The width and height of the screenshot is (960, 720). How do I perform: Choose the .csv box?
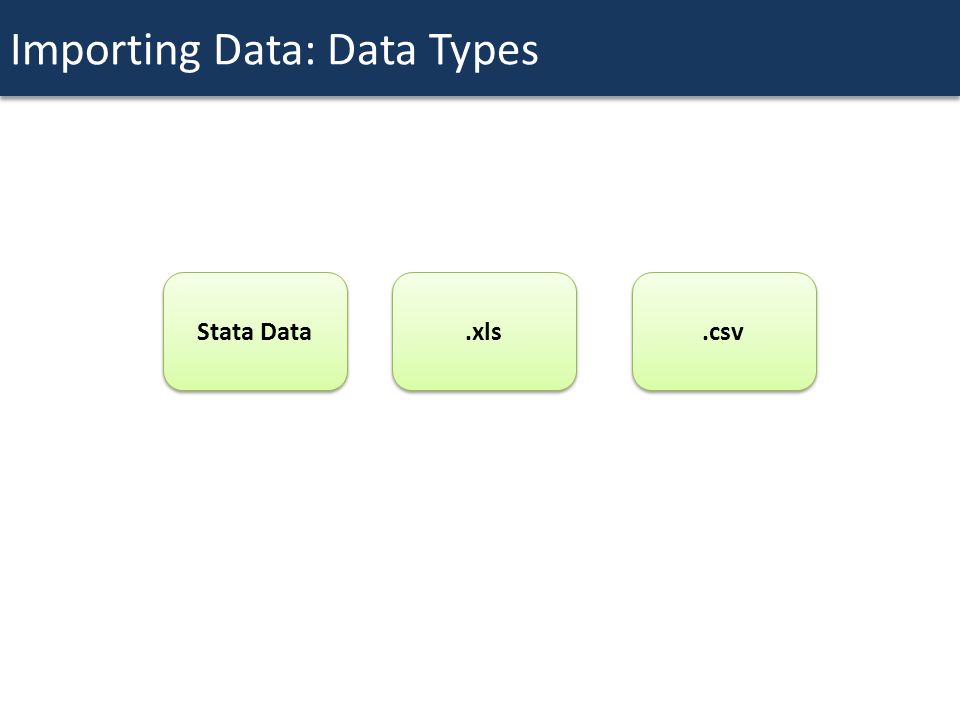pyautogui.click(x=724, y=331)
